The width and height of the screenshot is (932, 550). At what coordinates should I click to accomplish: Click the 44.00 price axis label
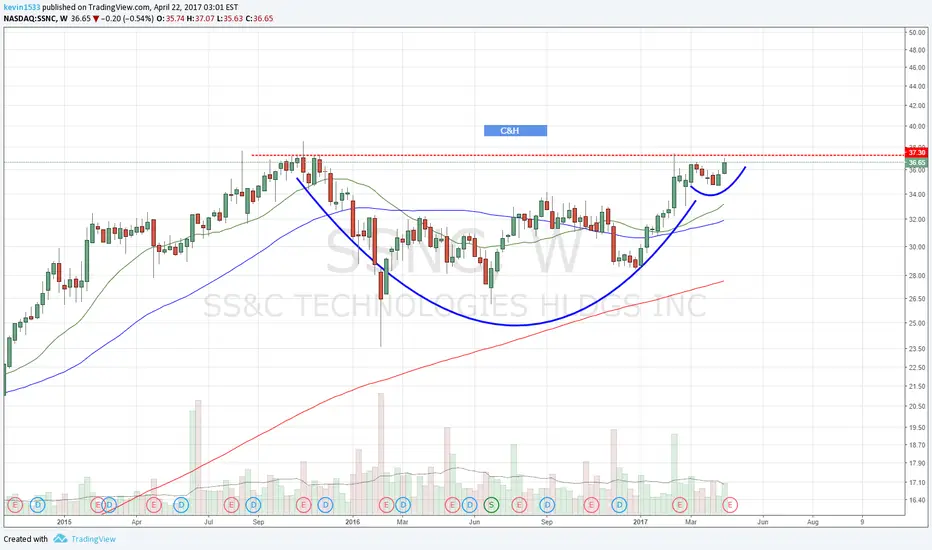click(x=917, y=87)
